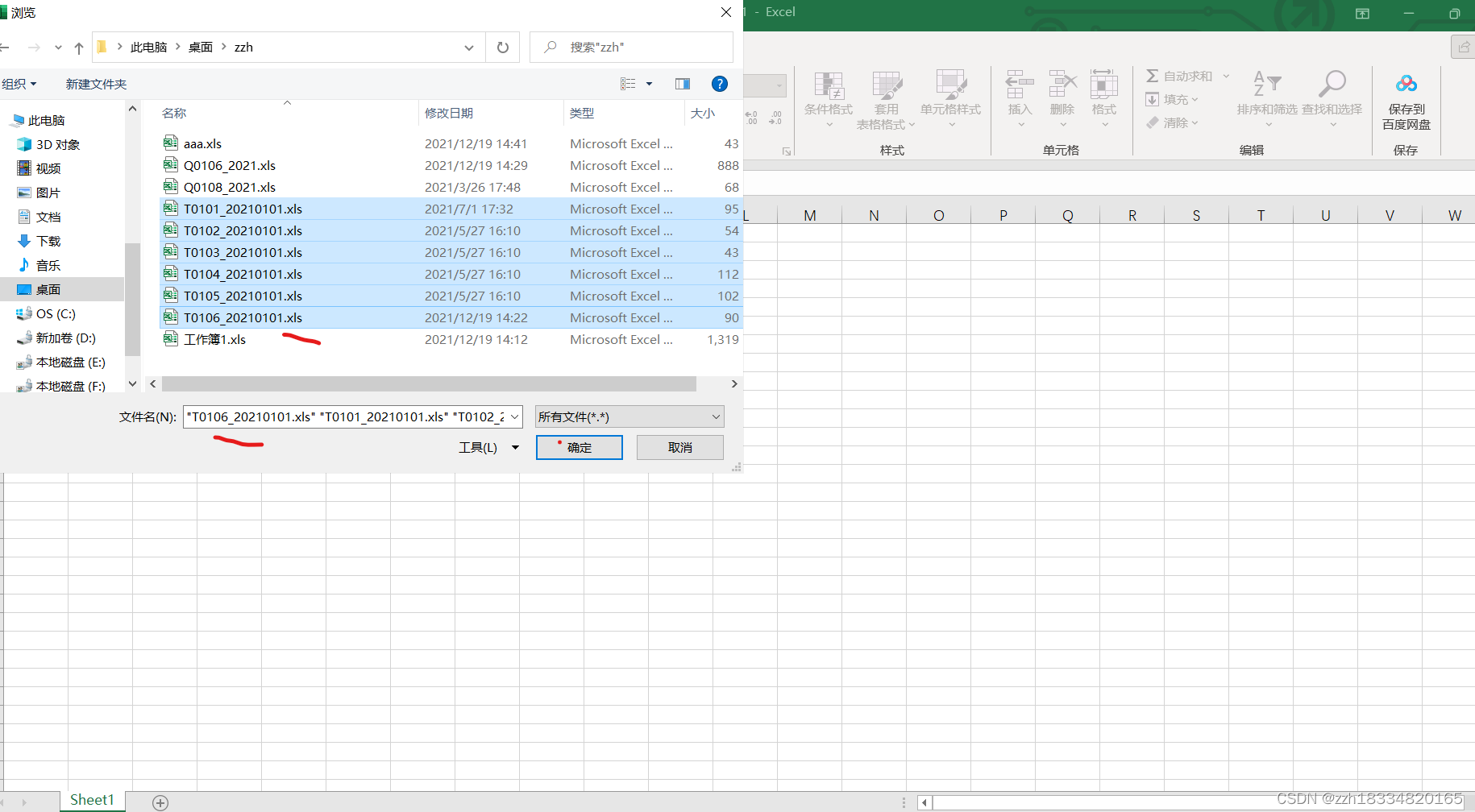This screenshot has height=812, width=1475.
Task: Select 文档 in navigation pane
Action: 48,217
